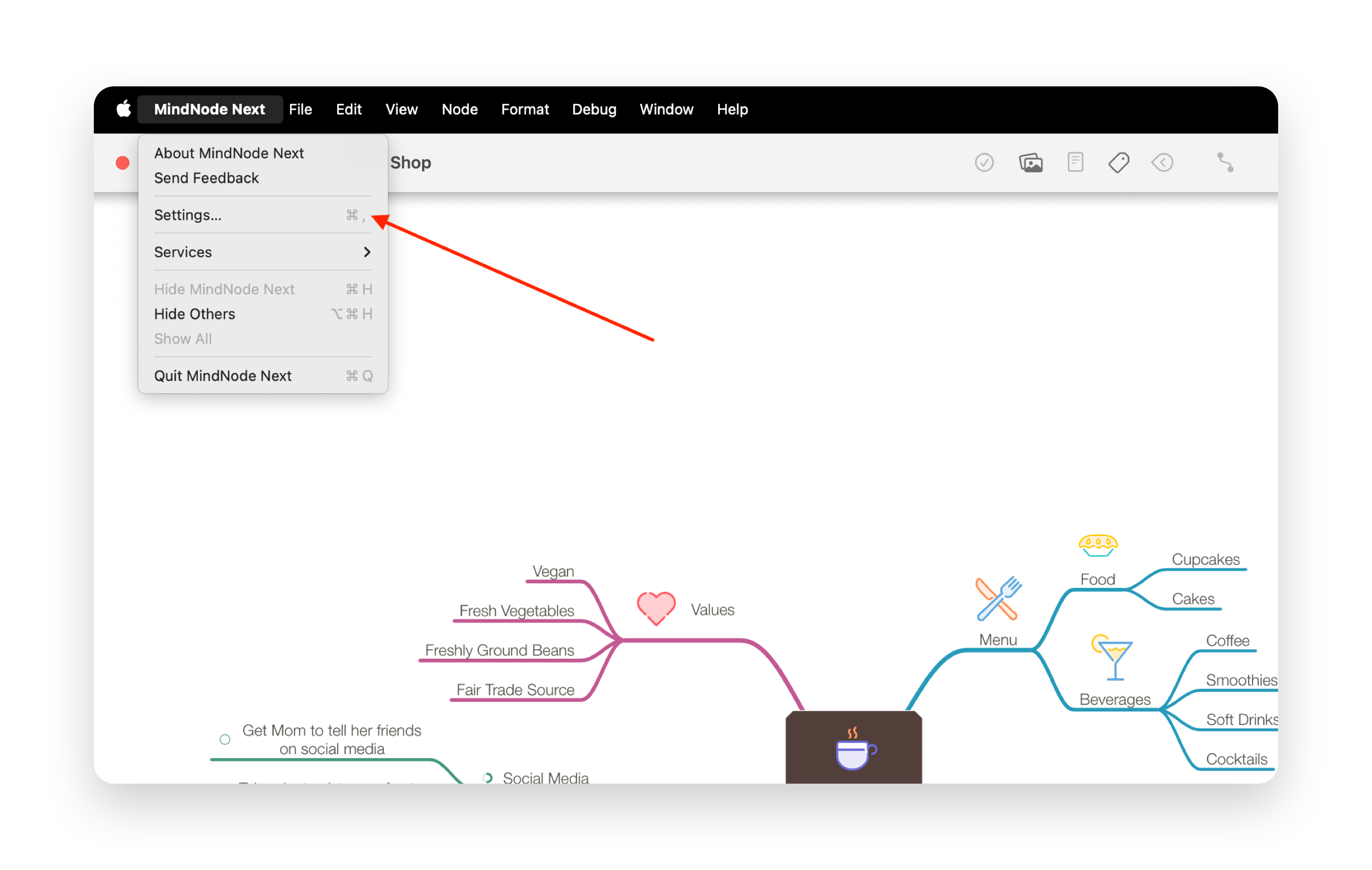Expand the Services submenu

click(262, 252)
